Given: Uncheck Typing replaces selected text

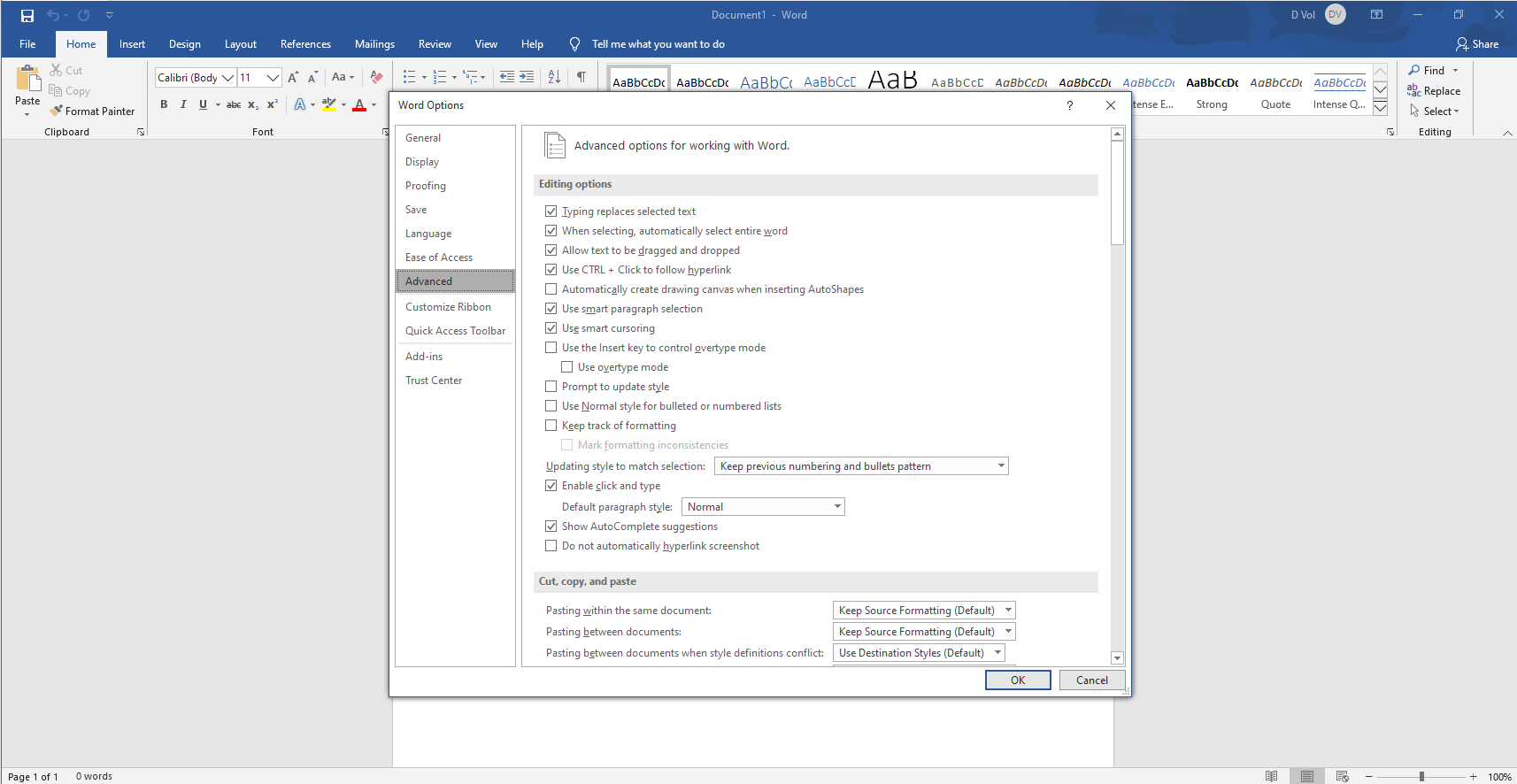Looking at the screenshot, I should click(551, 211).
